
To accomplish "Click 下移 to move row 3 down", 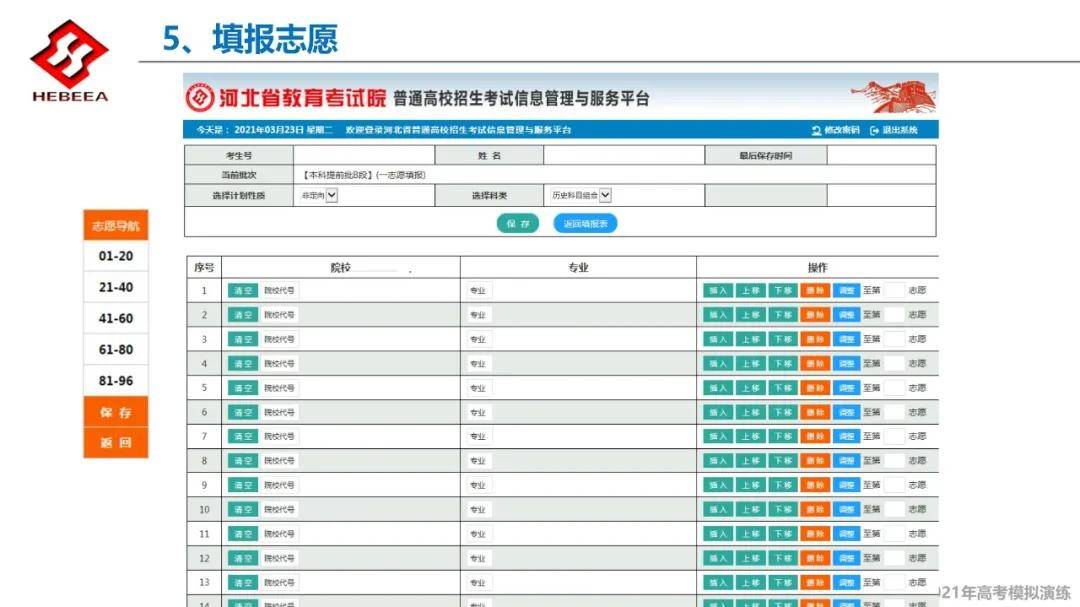I will click(x=783, y=339).
